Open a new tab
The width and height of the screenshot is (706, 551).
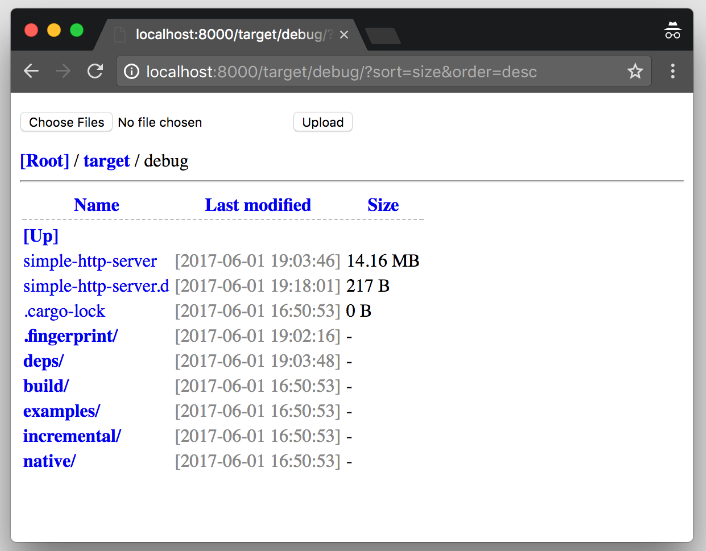(384, 36)
